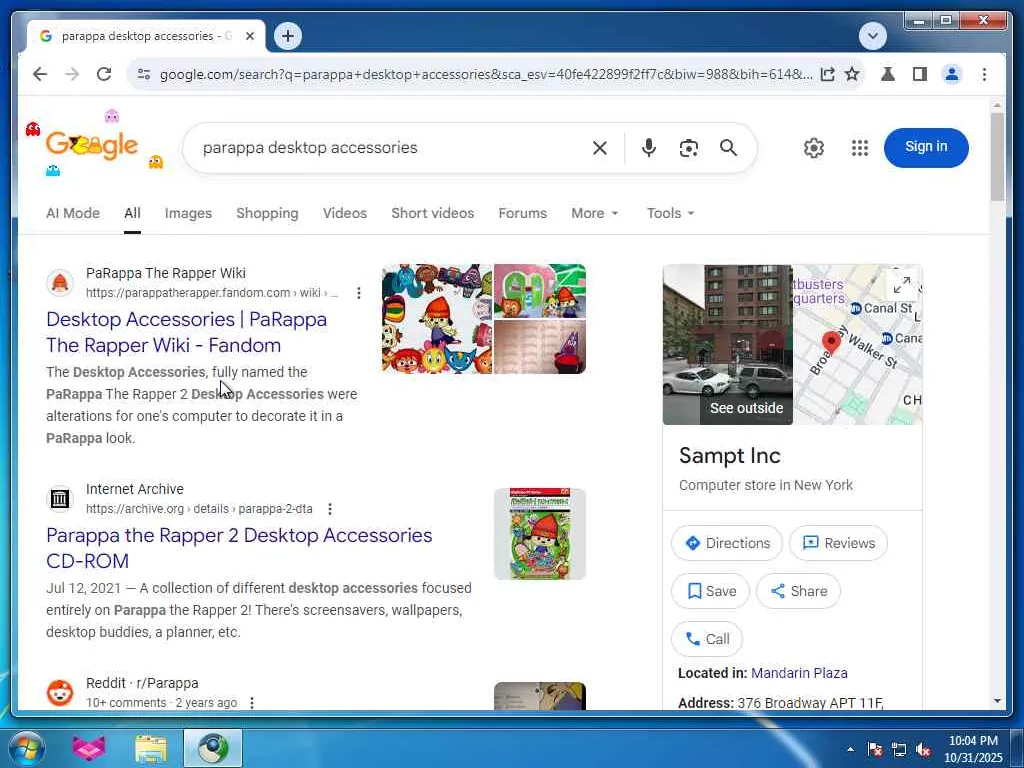This screenshot has height=768, width=1024.
Task: Open site information icon in address bar
Action: tap(144, 74)
